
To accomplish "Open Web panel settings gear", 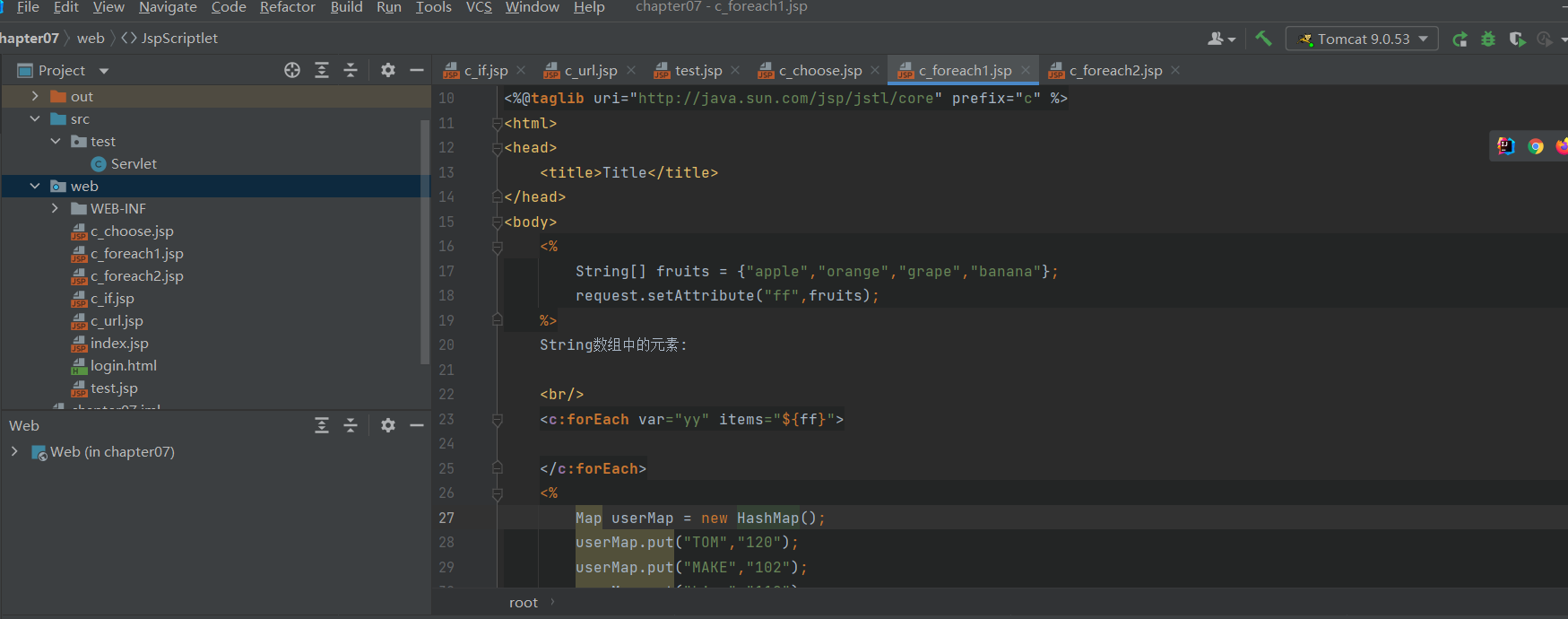I will [x=388, y=425].
